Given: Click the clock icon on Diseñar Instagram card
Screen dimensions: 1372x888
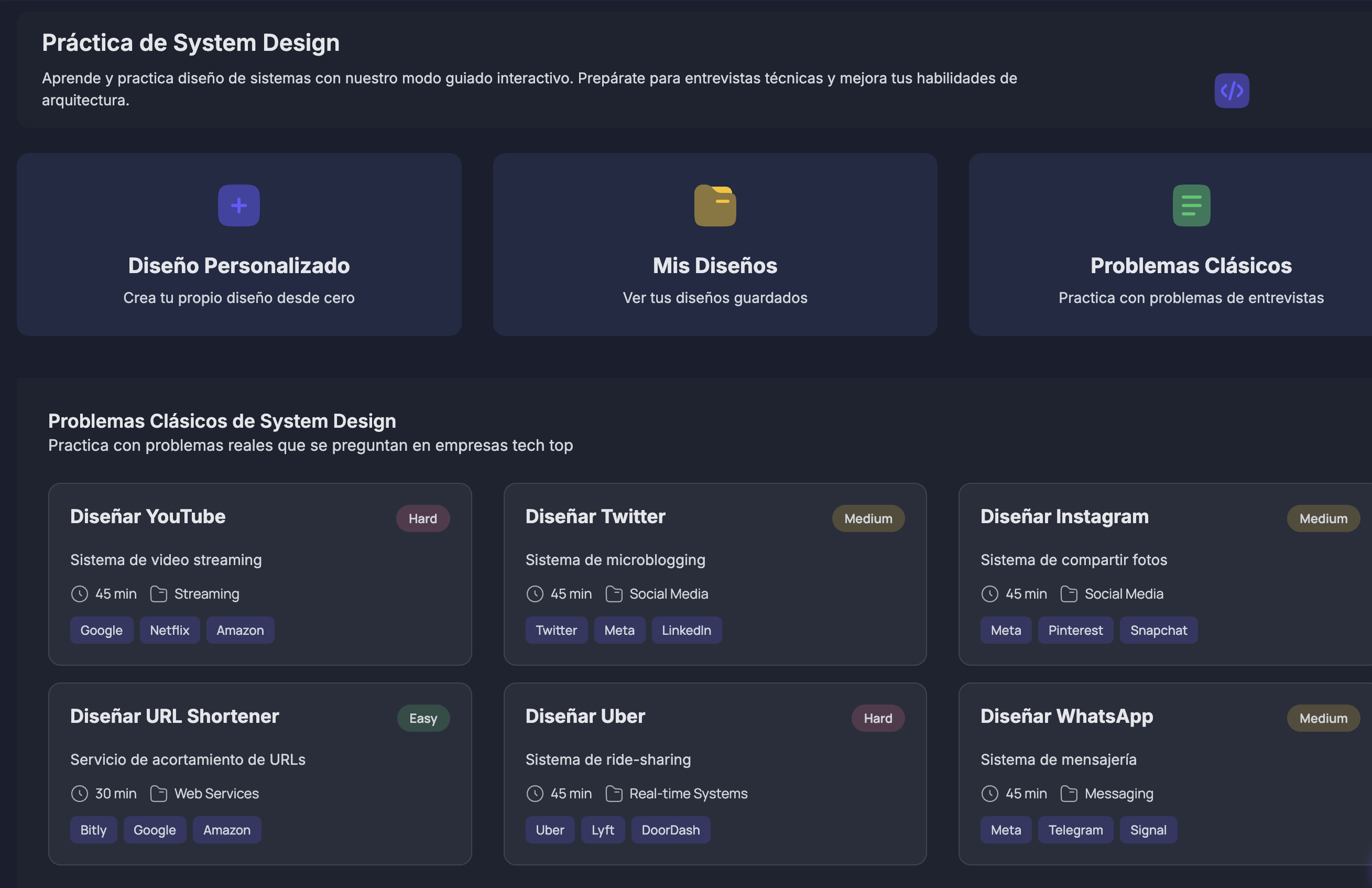Looking at the screenshot, I should coord(990,594).
